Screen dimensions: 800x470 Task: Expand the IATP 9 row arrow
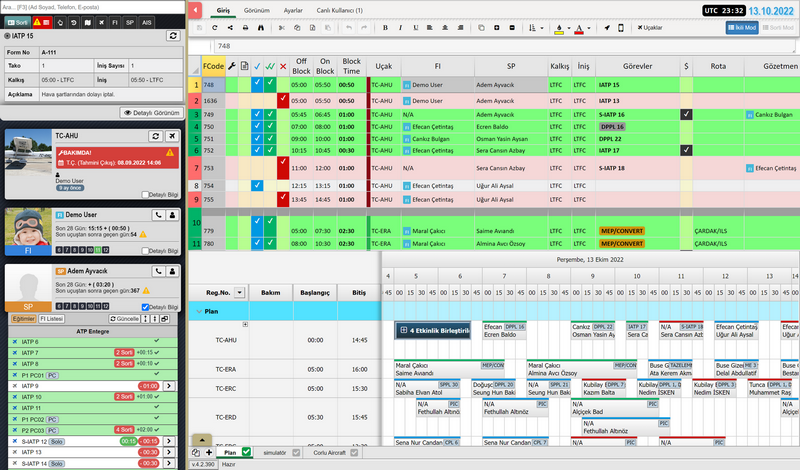(x=171, y=385)
